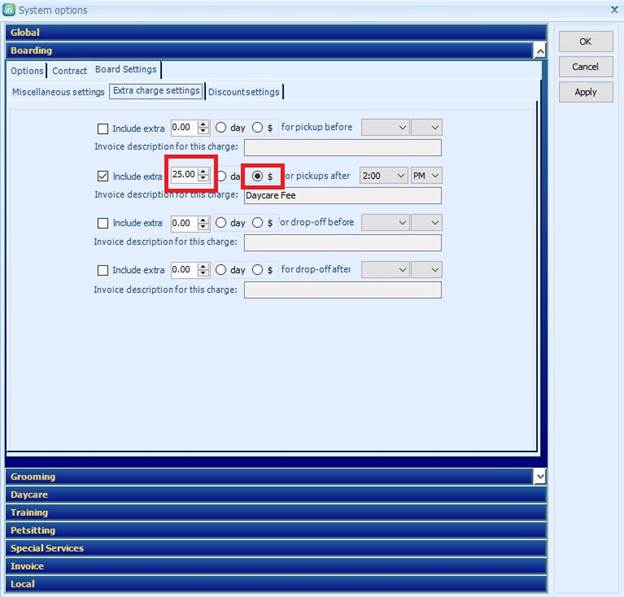Viewport: 624px width, 597px height.
Task: Select the Board Settings tab
Action: pyautogui.click(x=126, y=69)
